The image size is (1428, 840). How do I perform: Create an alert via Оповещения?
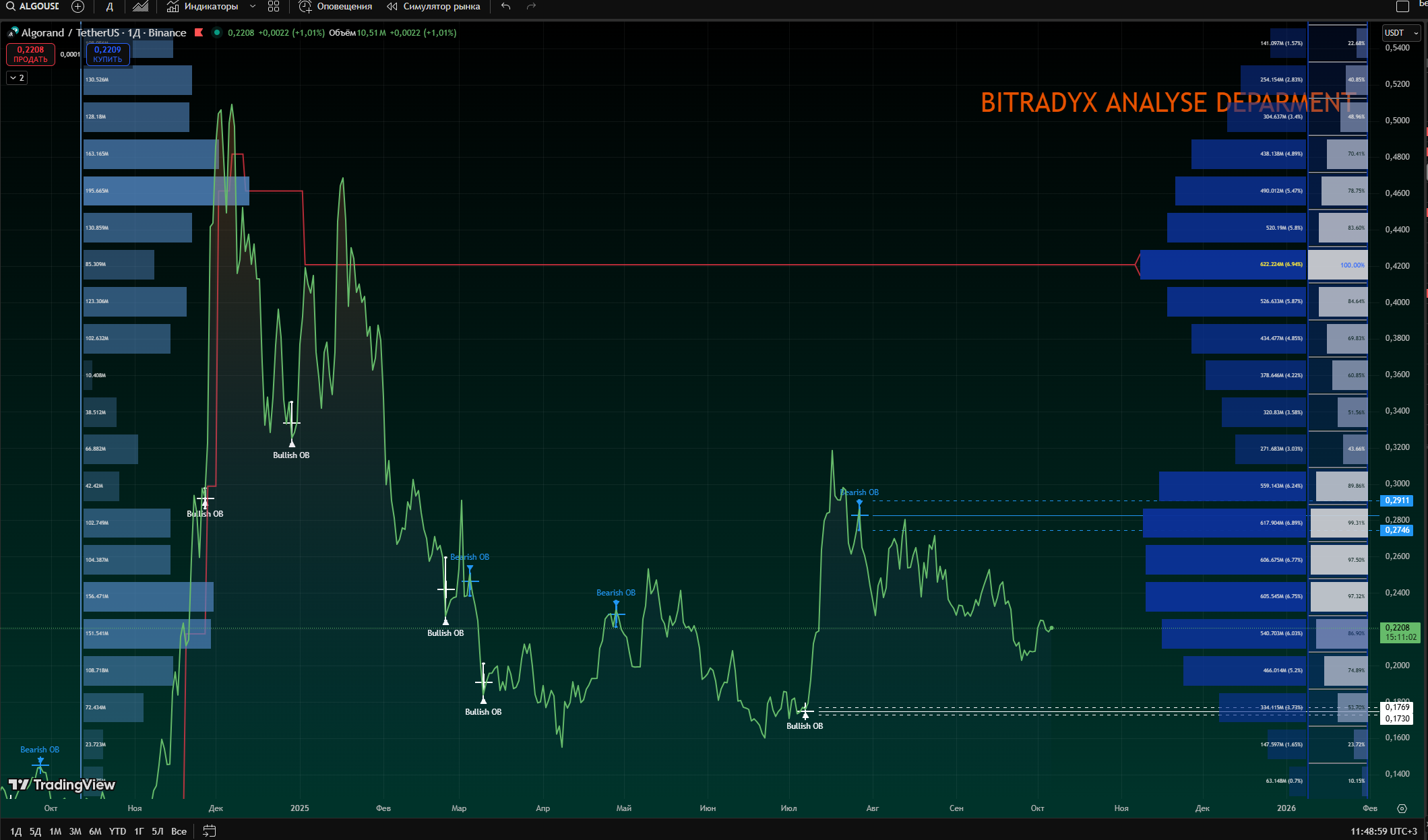coord(336,7)
